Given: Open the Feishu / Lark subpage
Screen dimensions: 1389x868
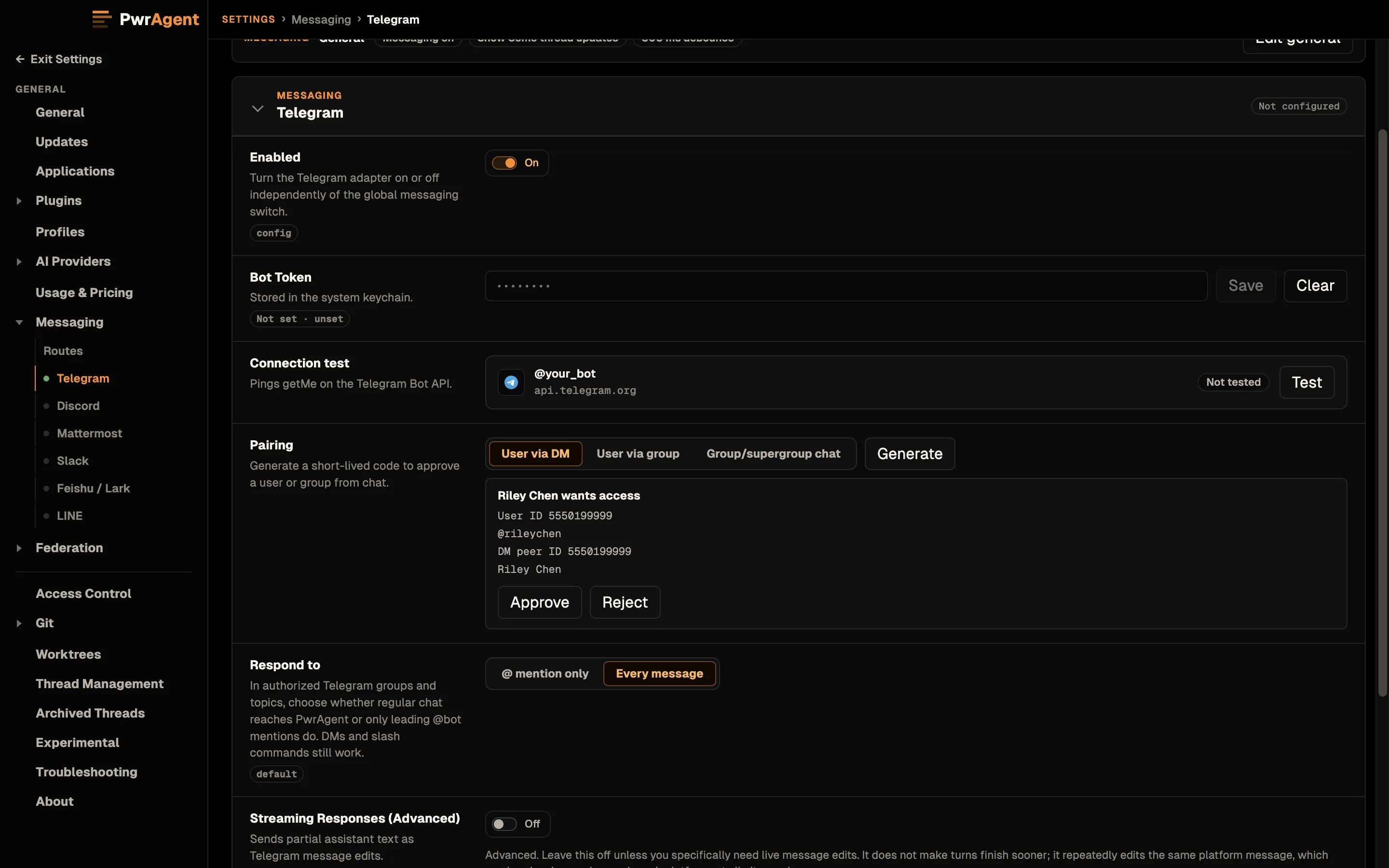Looking at the screenshot, I should pyautogui.click(x=93, y=488).
